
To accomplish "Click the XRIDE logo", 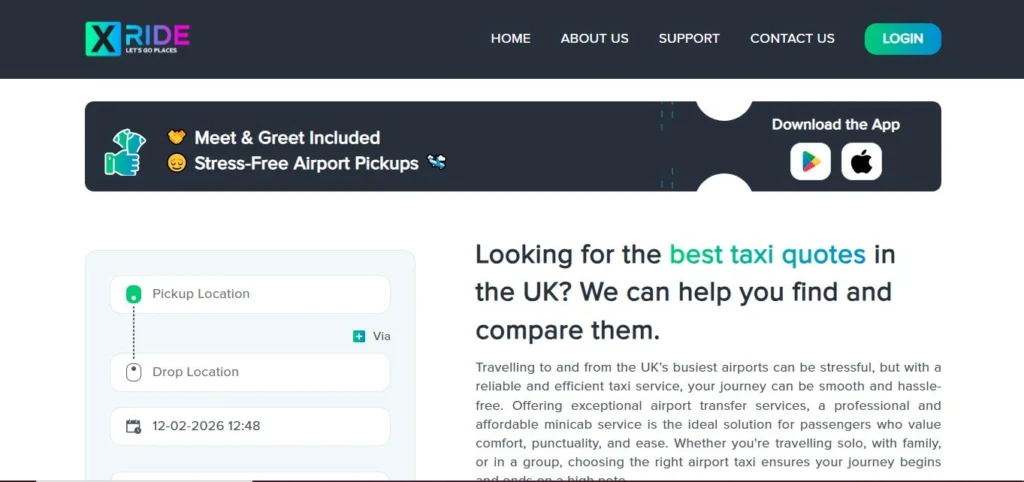I will pyautogui.click(x=137, y=38).
